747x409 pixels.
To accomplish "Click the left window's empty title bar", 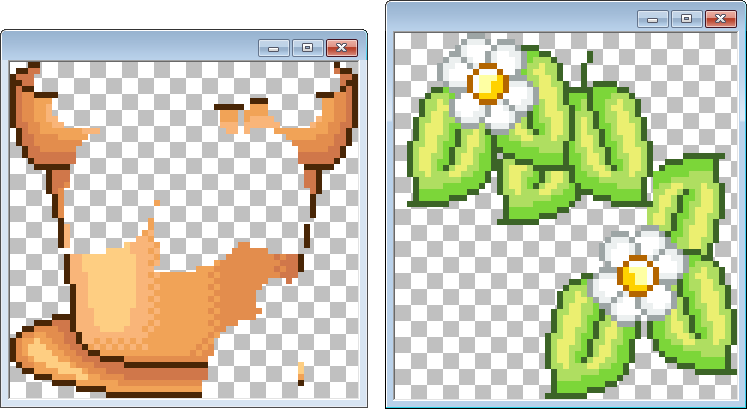I will point(130,47).
